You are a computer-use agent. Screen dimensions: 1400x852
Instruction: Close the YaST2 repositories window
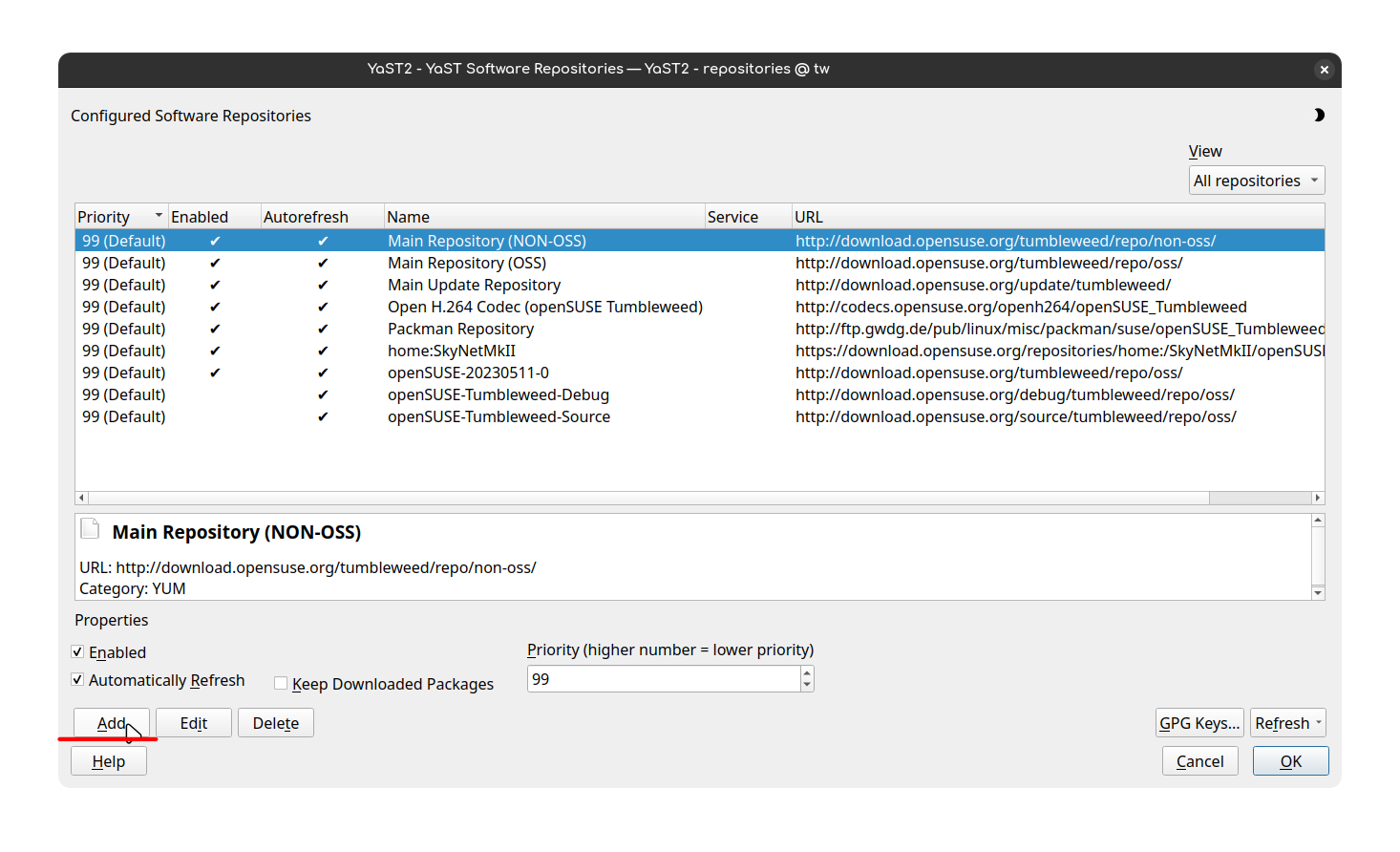[1324, 70]
